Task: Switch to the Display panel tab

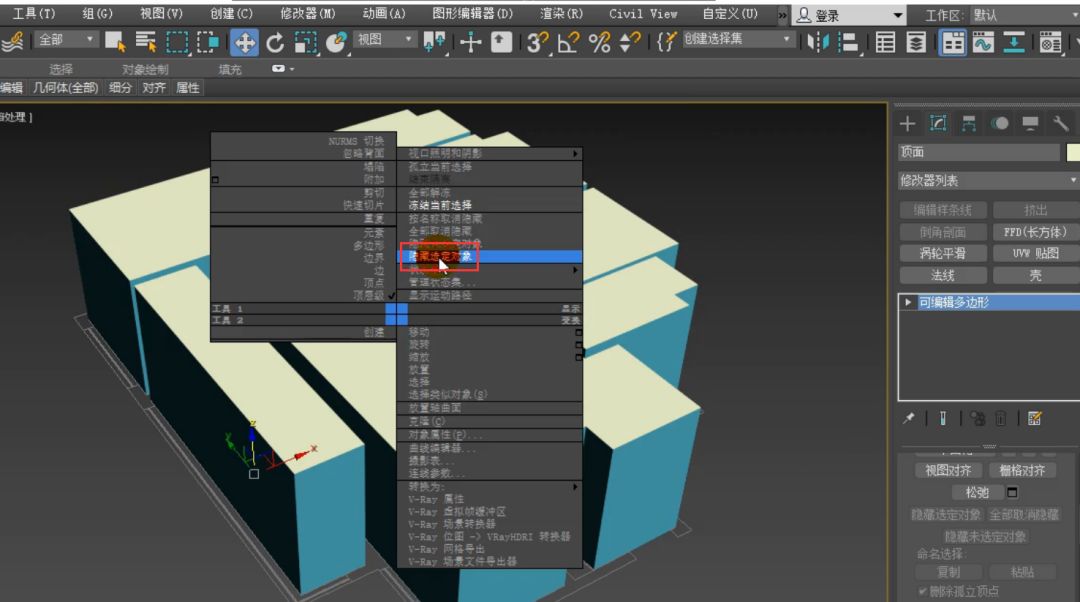Action: (1030, 124)
